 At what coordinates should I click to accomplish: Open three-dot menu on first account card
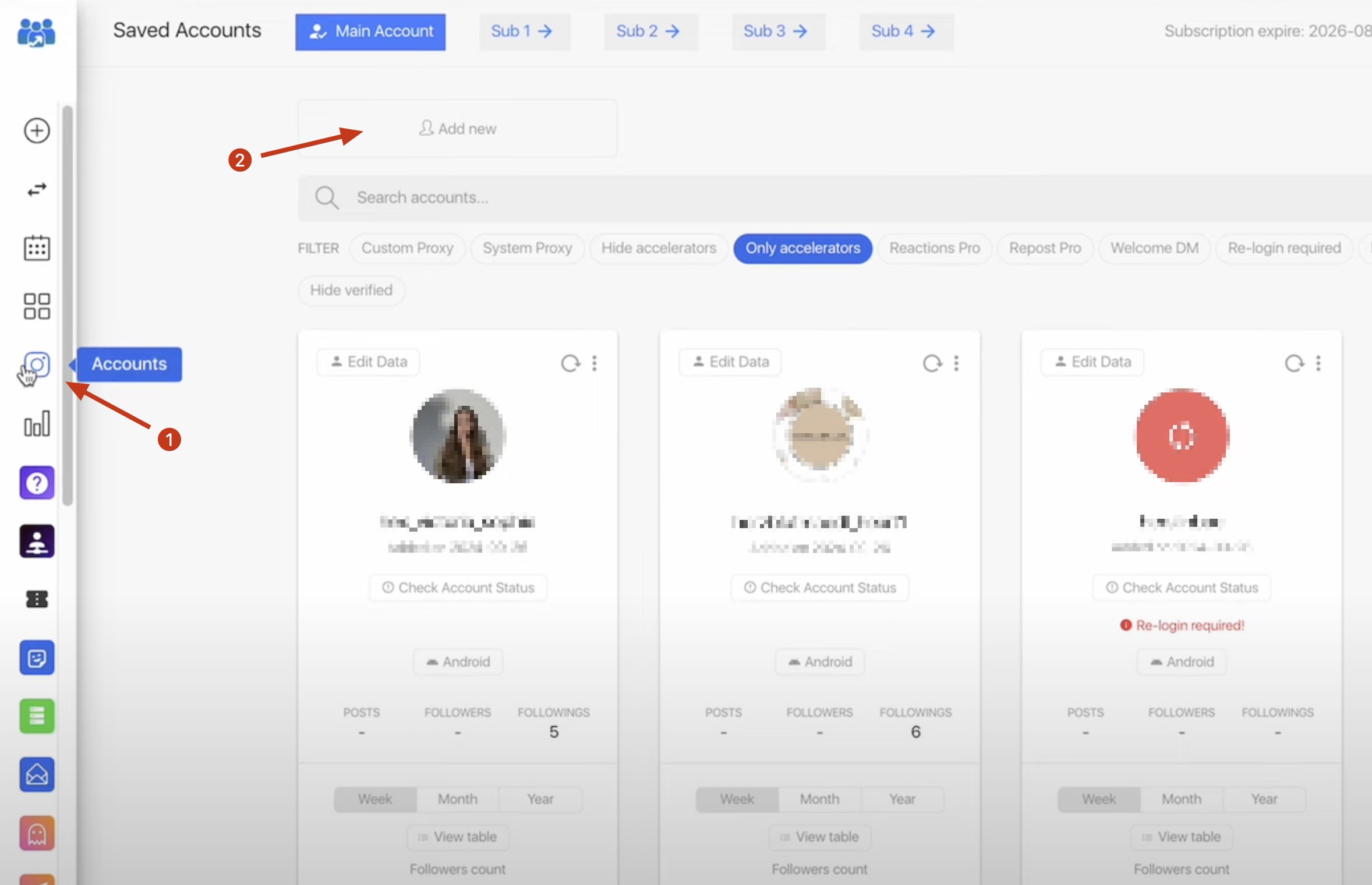tap(595, 363)
